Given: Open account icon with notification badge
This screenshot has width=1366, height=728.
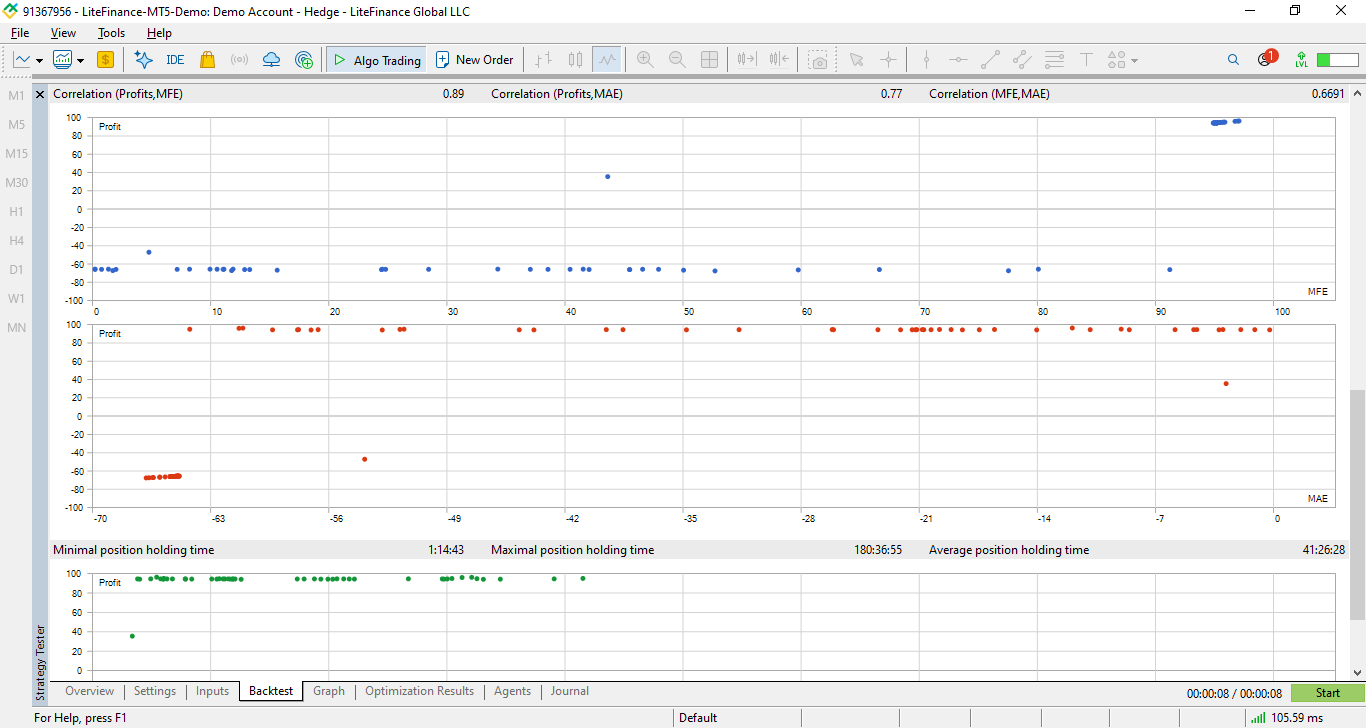Looking at the screenshot, I should [x=1266, y=59].
